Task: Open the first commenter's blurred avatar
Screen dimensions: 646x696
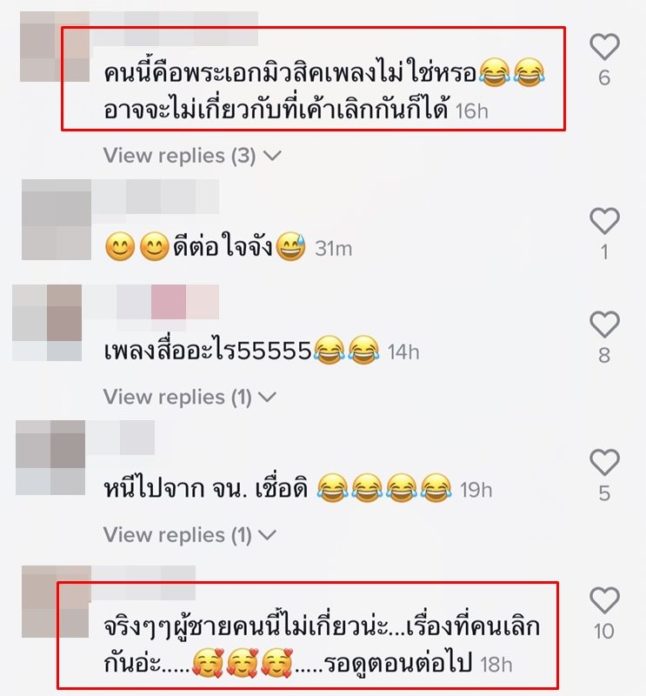Action: coord(55,47)
